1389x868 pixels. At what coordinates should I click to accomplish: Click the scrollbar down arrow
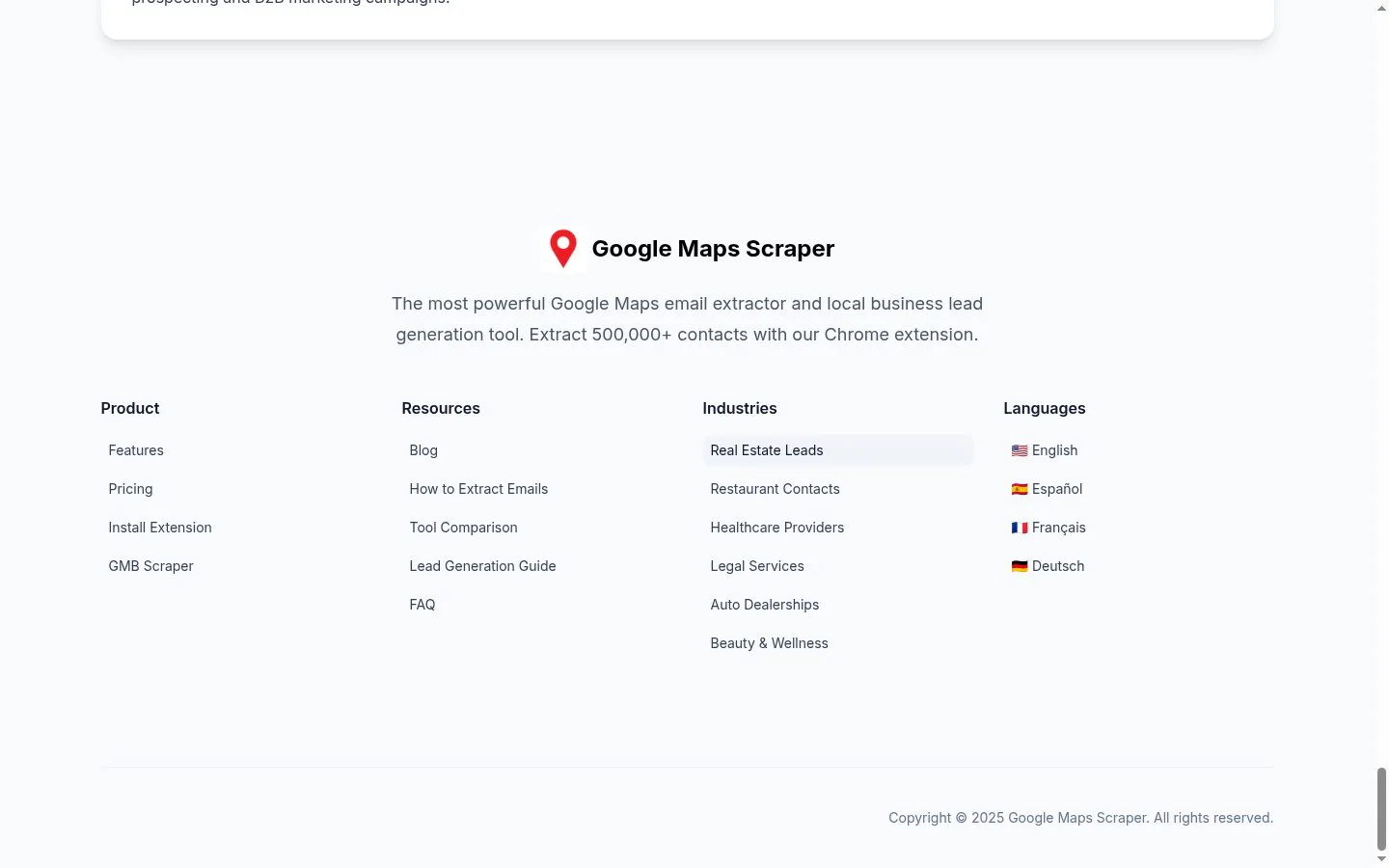(x=1381, y=859)
